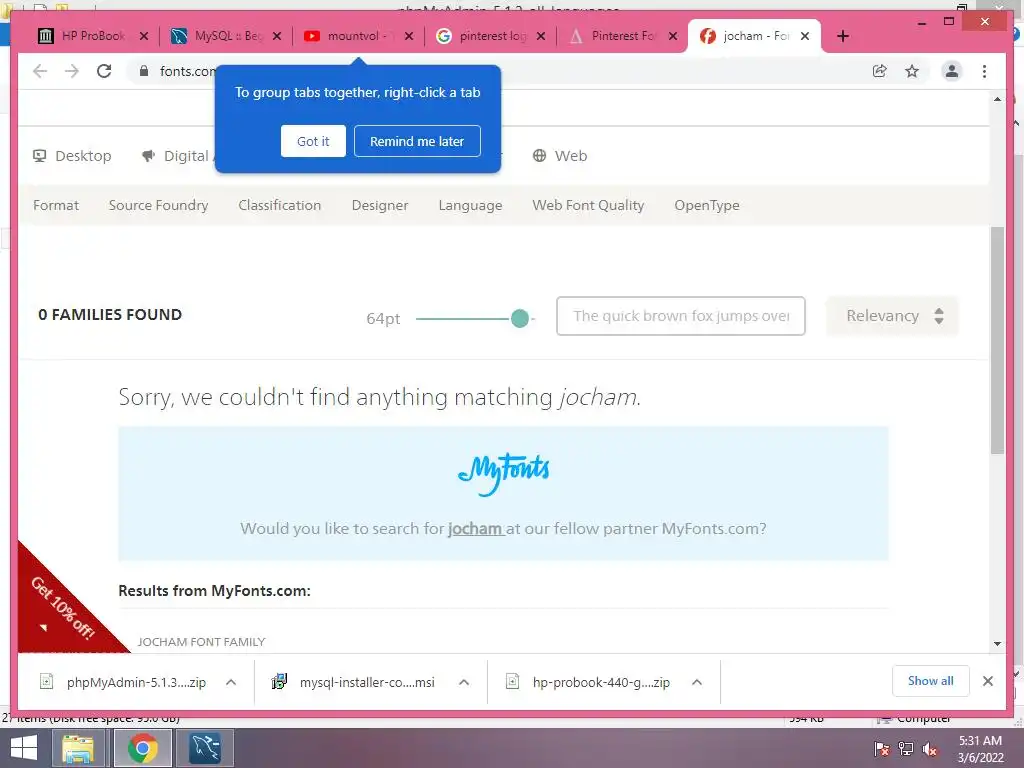Follow the jocham link to MyFonts
The image size is (1024, 768).
(475, 528)
